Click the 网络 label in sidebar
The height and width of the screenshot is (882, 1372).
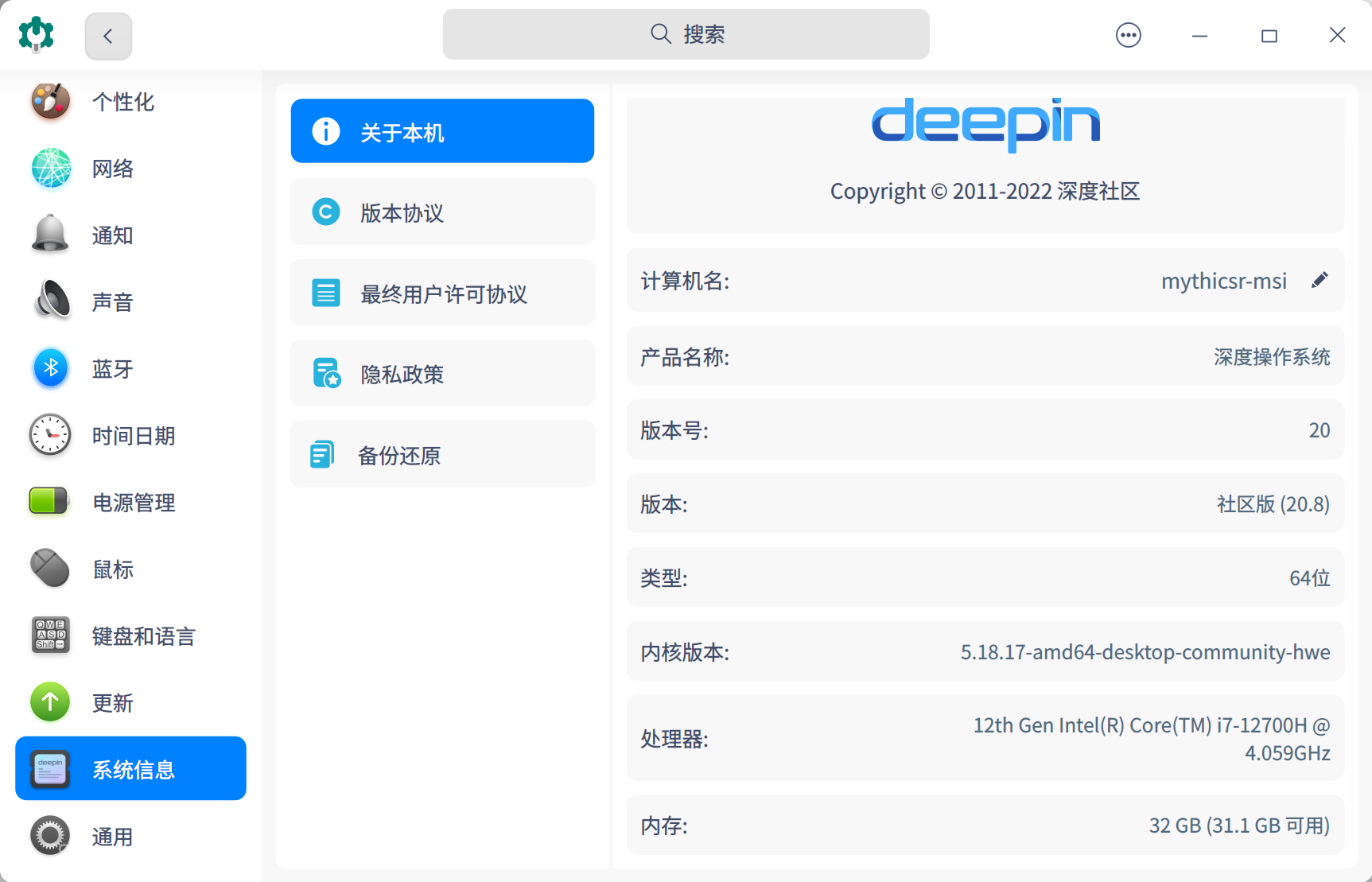tap(113, 169)
